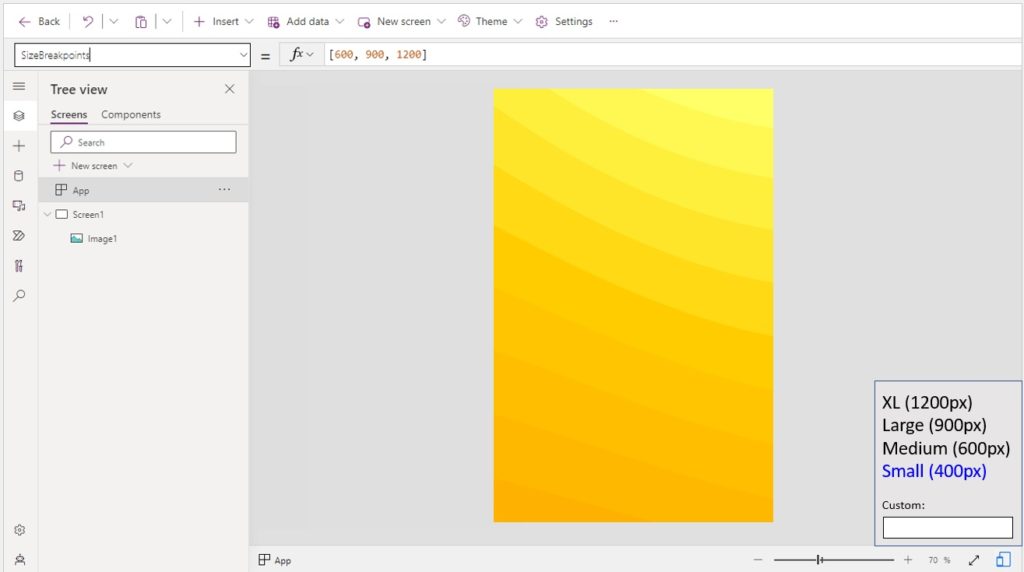Image resolution: width=1024 pixels, height=572 pixels.
Task: Click the Insert plus icon in the left rail
Action: (19, 146)
